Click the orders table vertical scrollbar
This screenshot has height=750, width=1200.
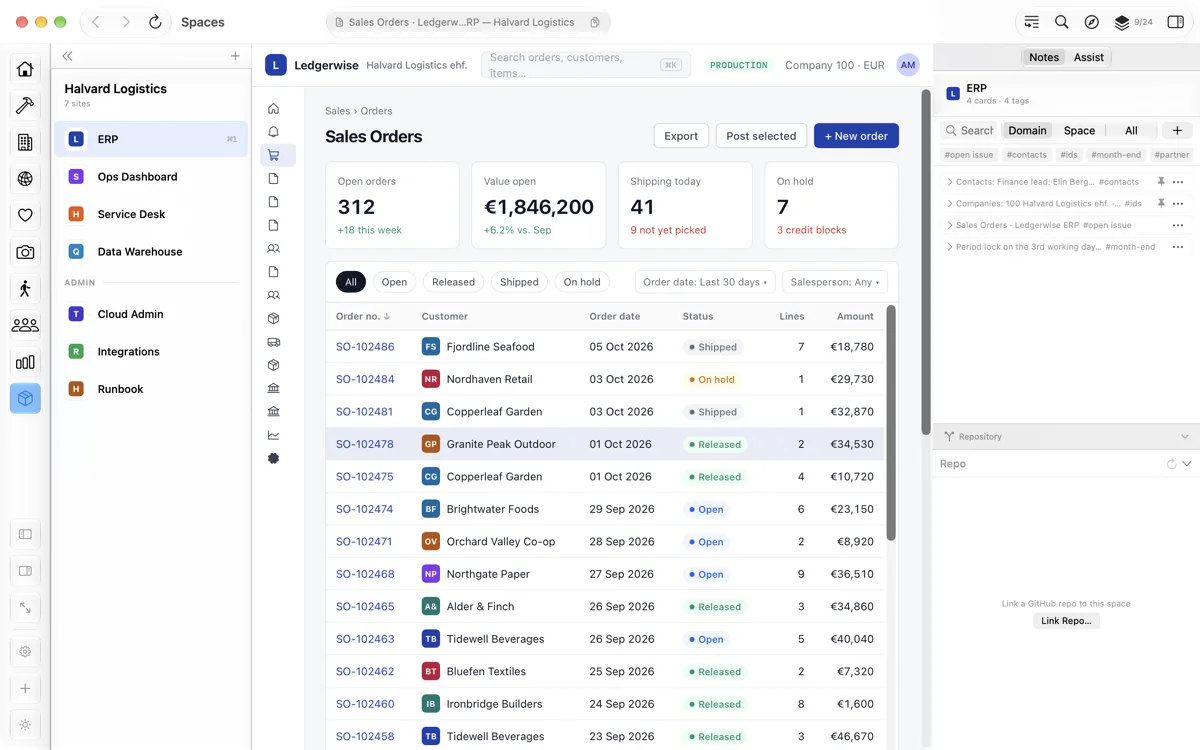tap(891, 422)
